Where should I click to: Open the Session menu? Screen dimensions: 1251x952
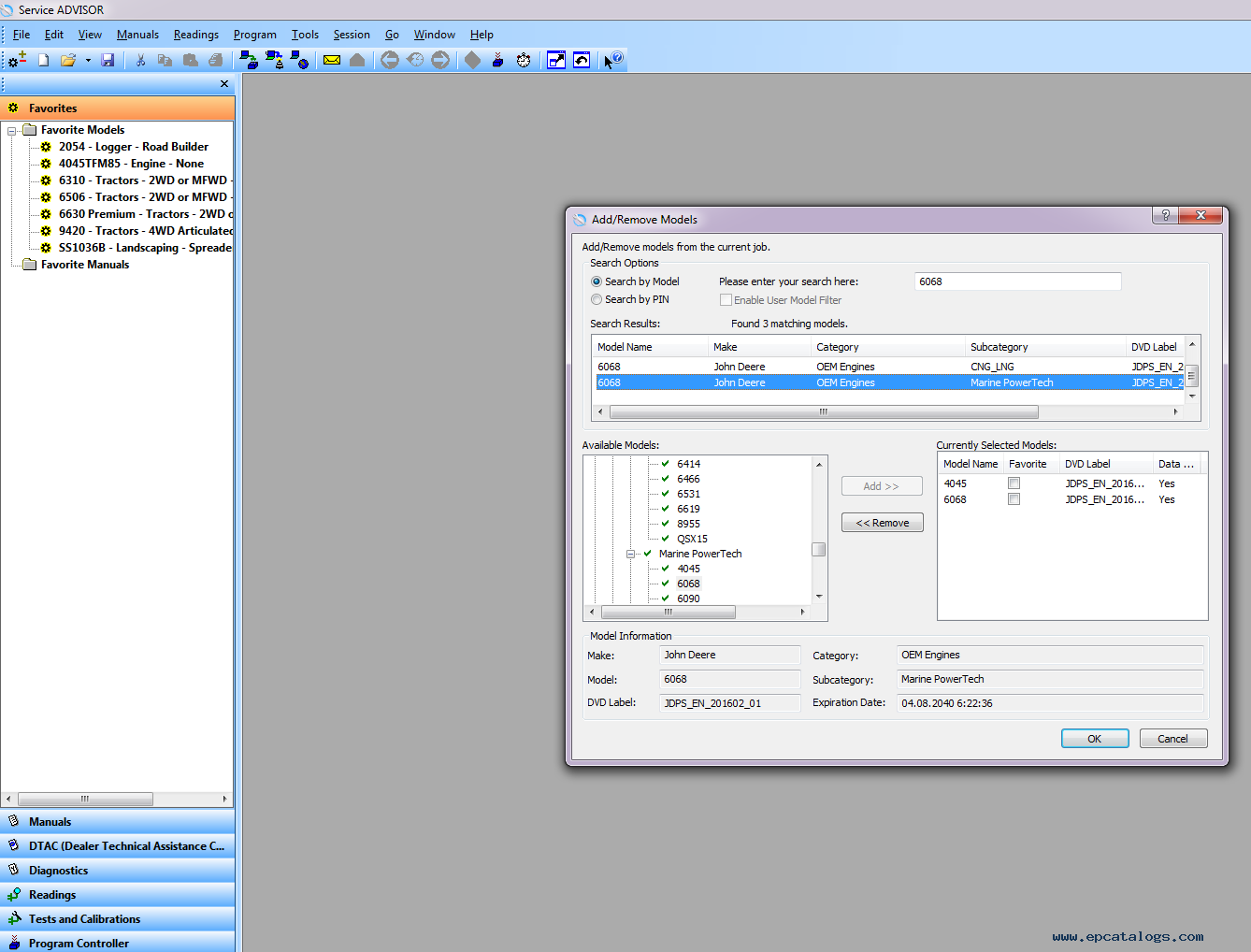(352, 35)
